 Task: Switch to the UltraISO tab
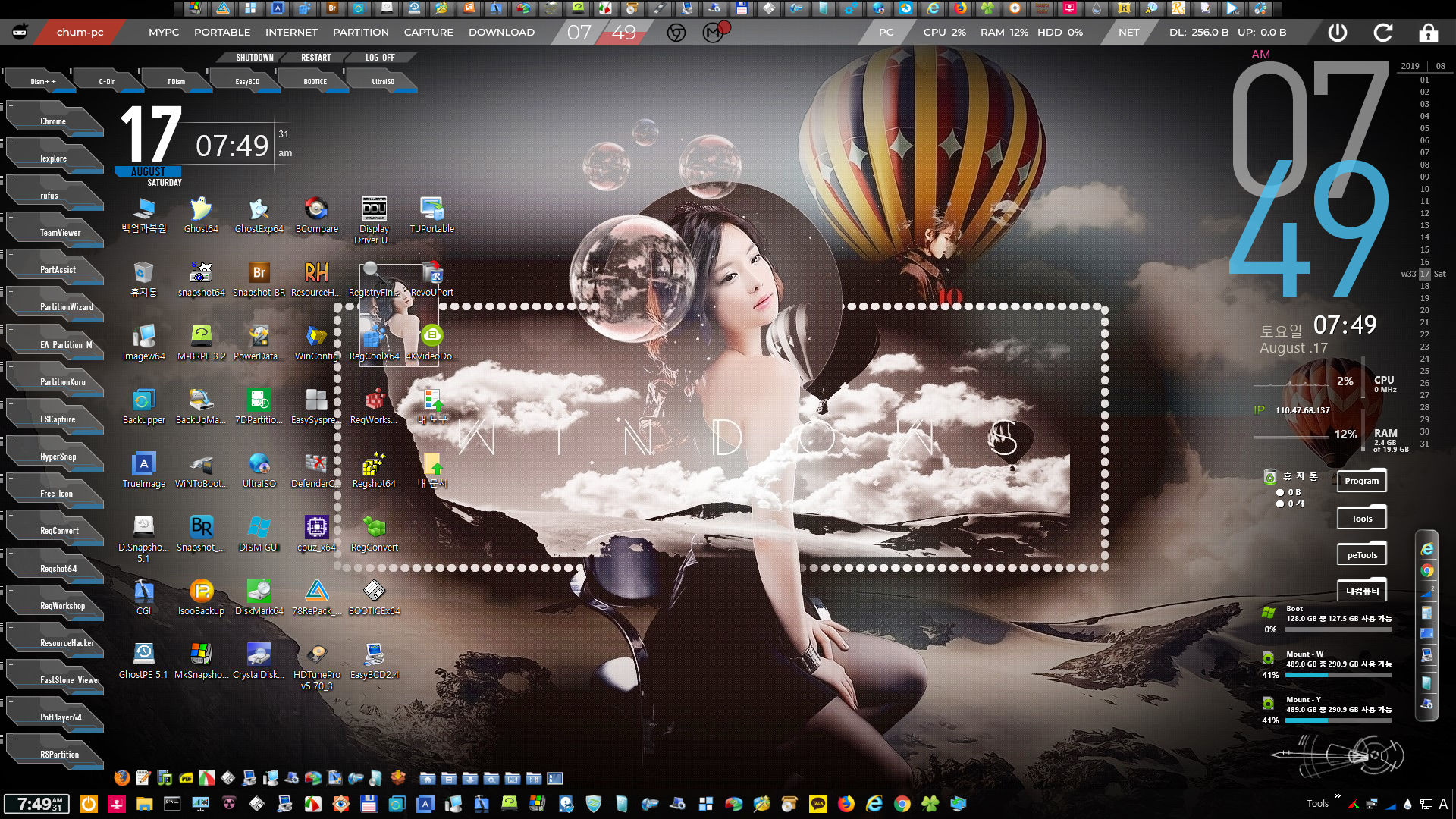(383, 81)
